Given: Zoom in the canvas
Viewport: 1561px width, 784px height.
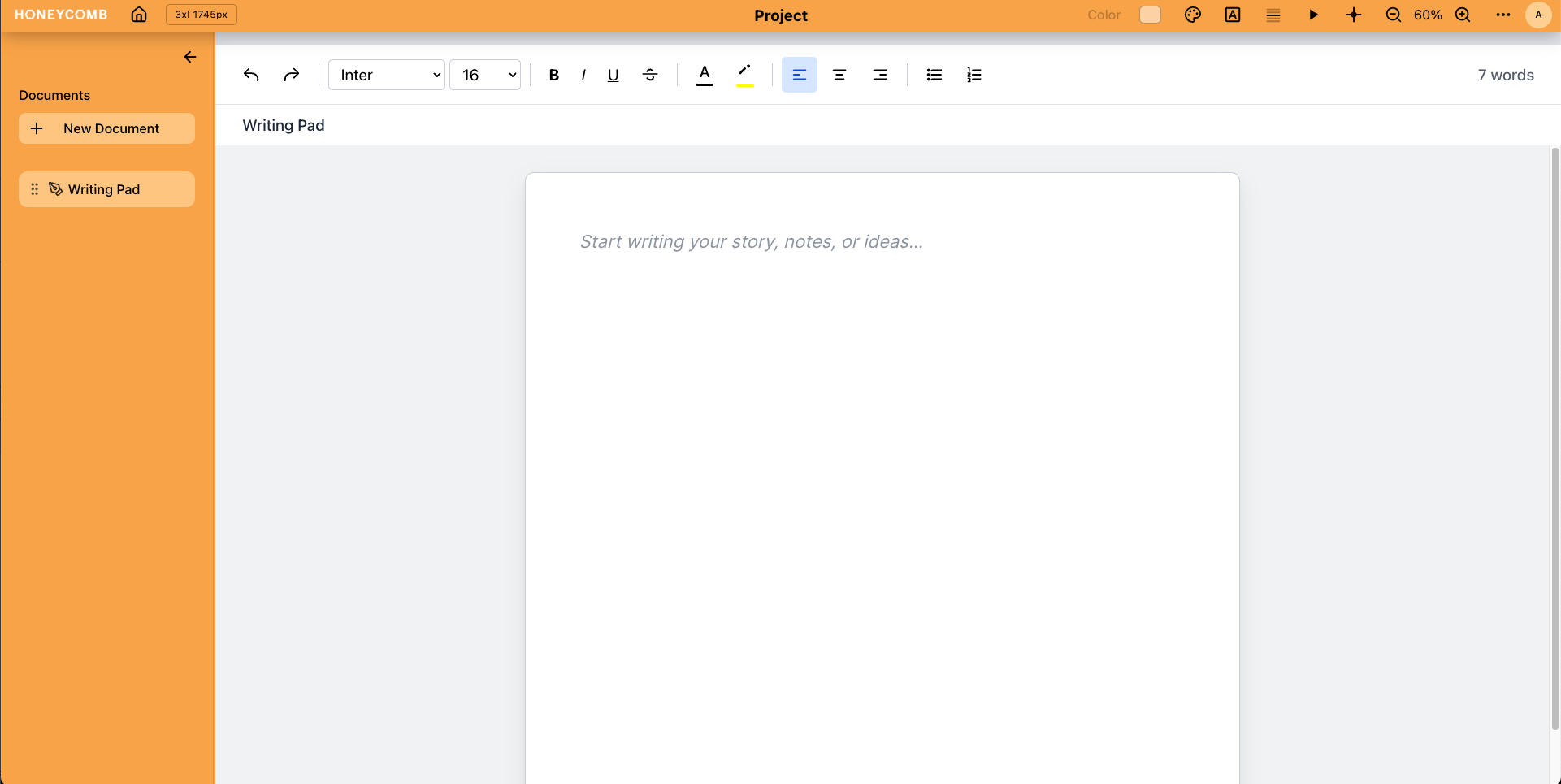Looking at the screenshot, I should pyautogui.click(x=1463, y=15).
